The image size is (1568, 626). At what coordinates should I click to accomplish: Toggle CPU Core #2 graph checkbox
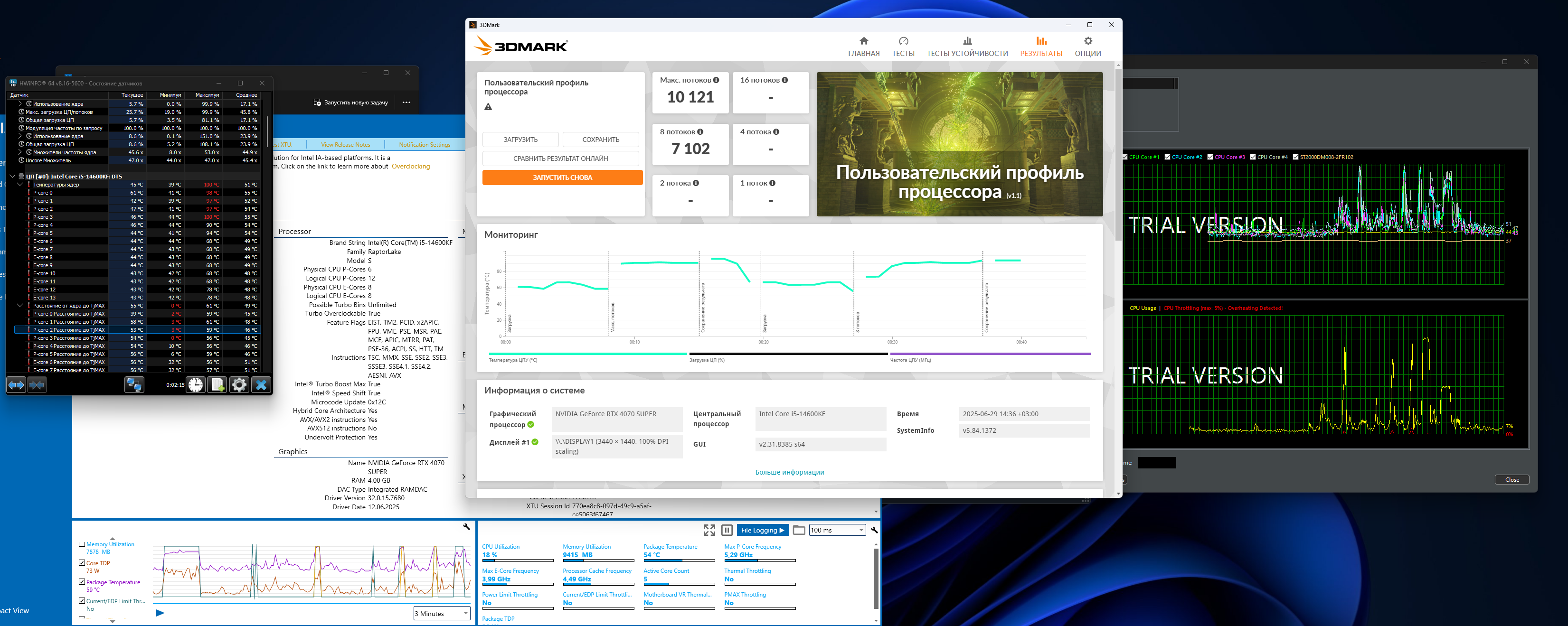pyautogui.click(x=1168, y=157)
